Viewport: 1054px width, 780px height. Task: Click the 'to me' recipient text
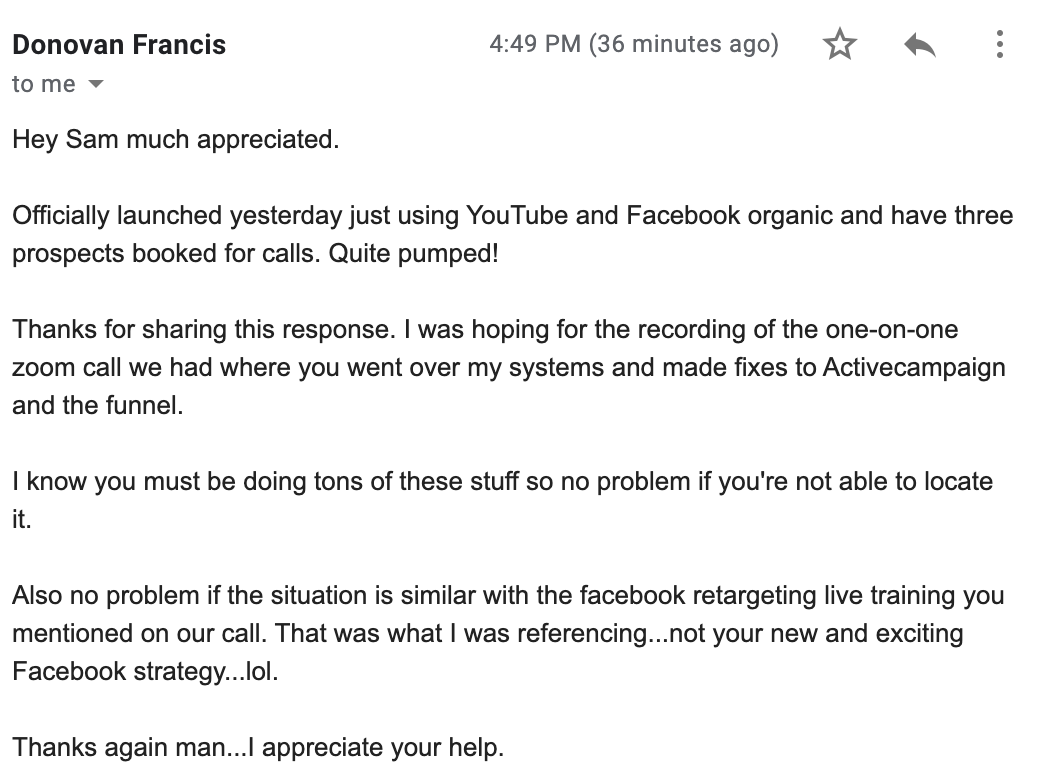point(44,84)
